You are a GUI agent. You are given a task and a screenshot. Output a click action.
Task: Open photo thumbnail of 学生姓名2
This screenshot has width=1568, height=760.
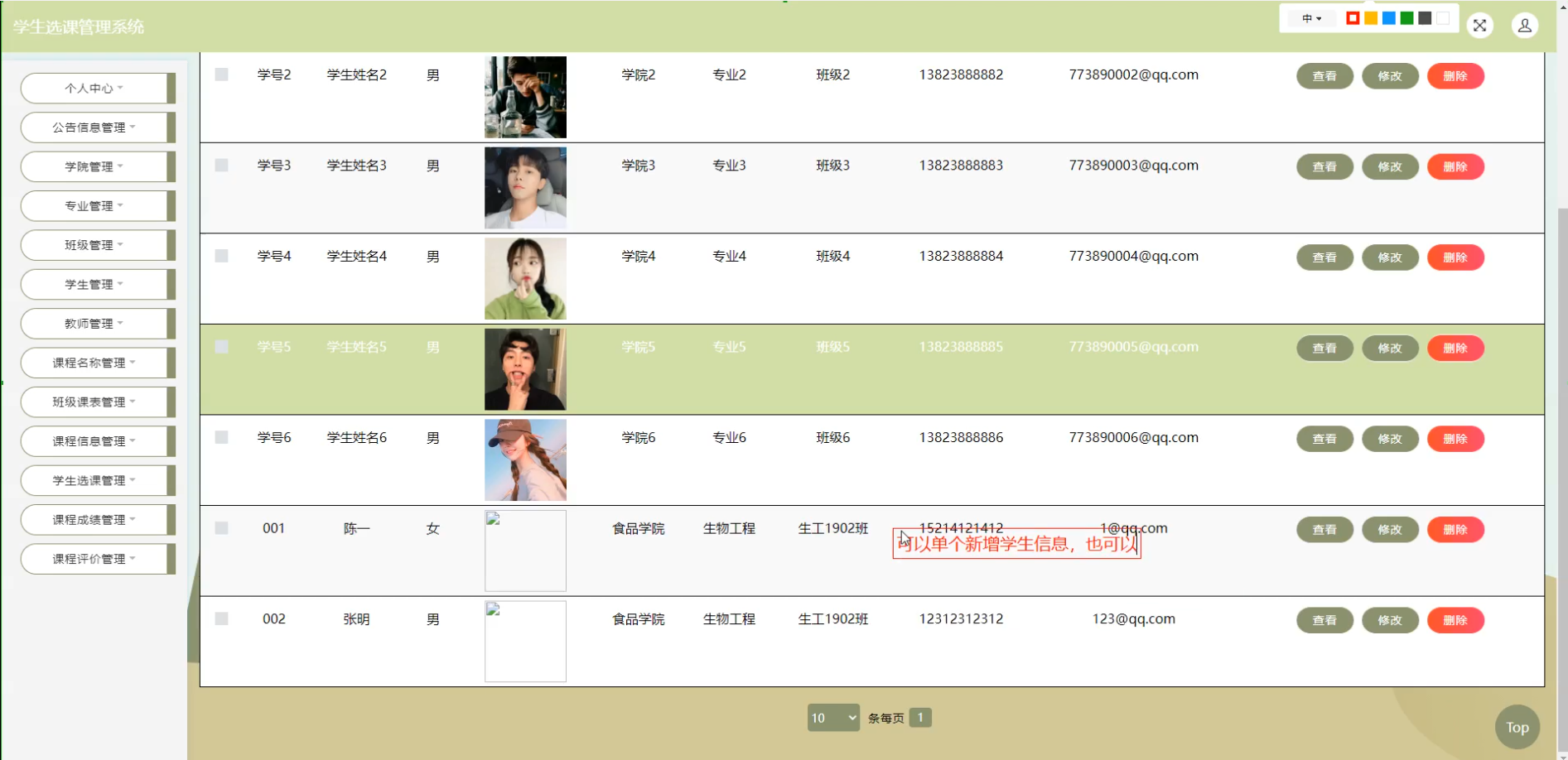pyautogui.click(x=525, y=97)
